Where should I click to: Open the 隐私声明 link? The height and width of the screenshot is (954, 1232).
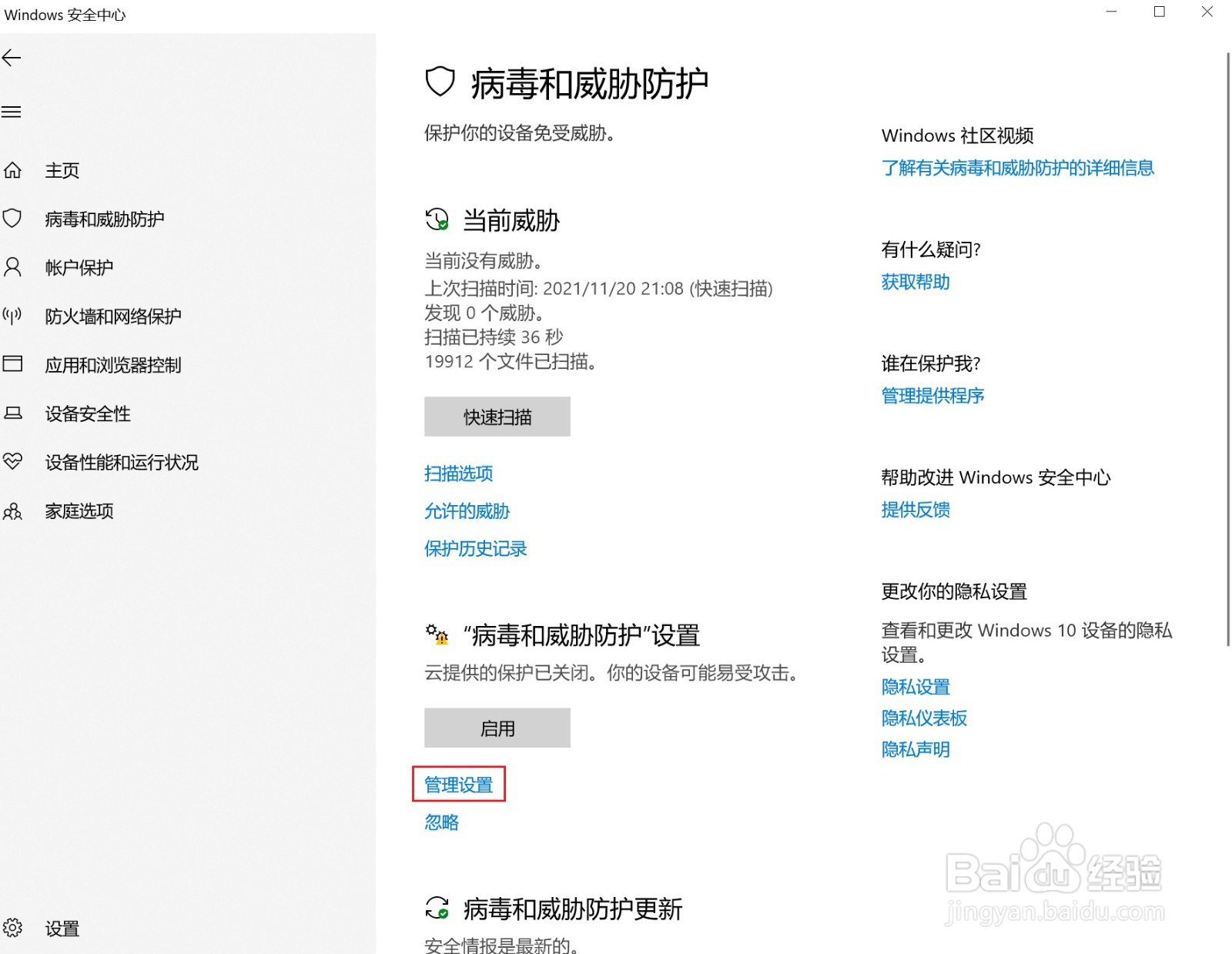point(916,748)
